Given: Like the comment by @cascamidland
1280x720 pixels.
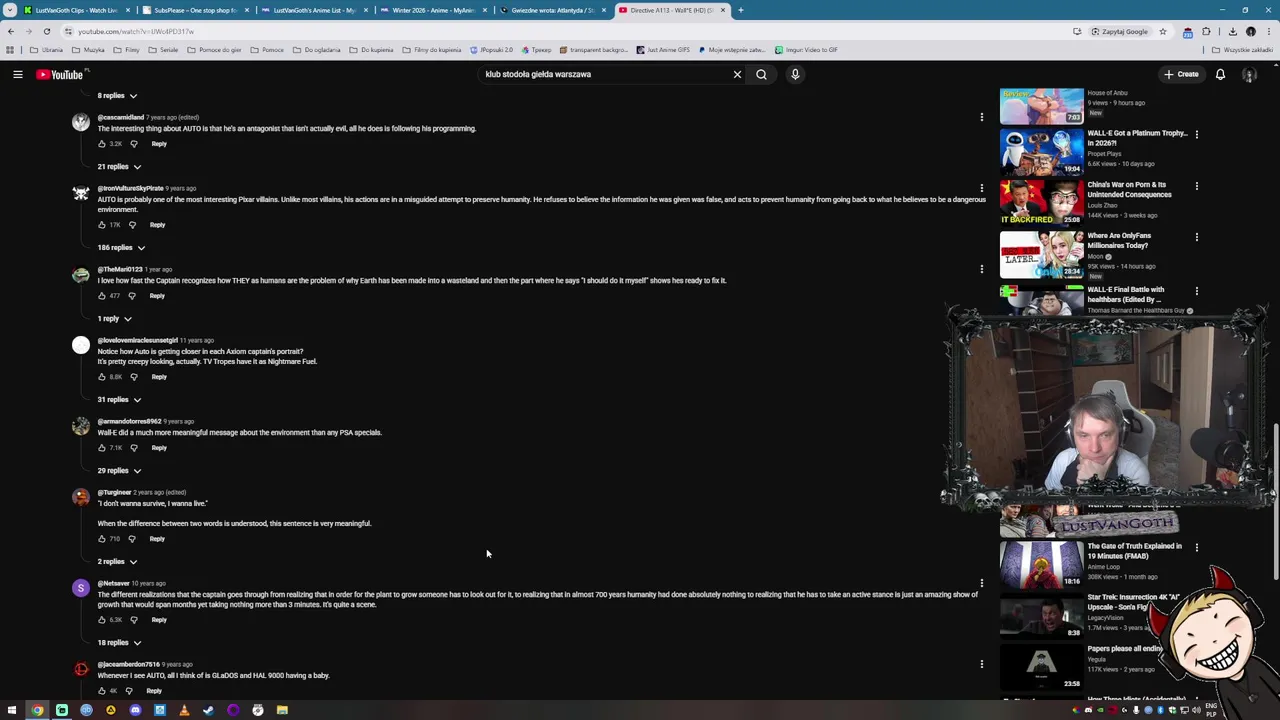Looking at the screenshot, I should click(102, 144).
